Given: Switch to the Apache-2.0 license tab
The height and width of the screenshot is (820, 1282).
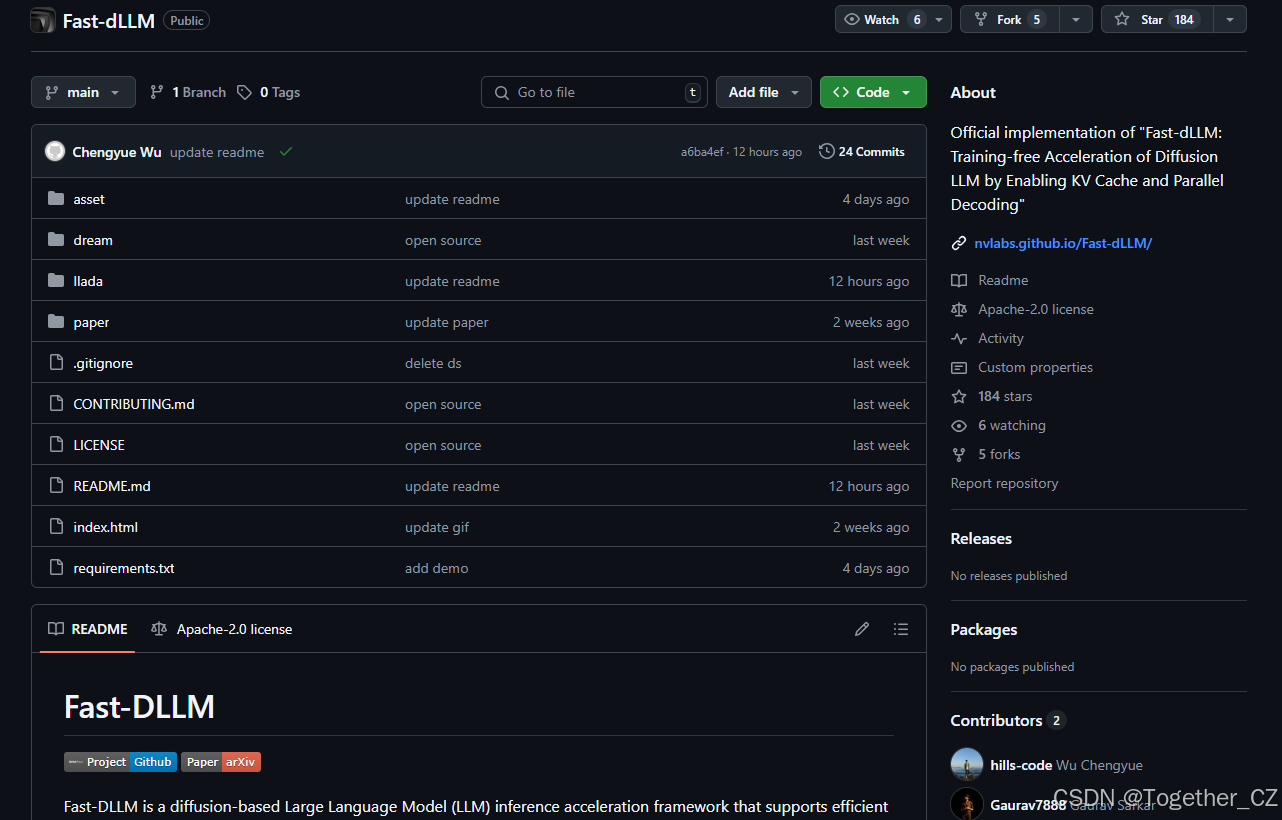Looking at the screenshot, I should tap(222, 629).
